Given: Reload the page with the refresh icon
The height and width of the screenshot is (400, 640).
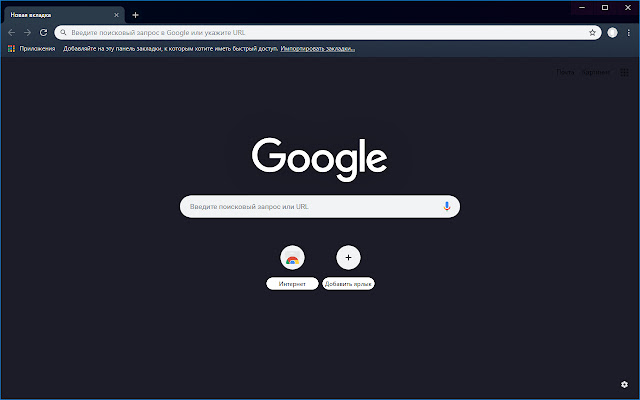Looking at the screenshot, I should point(43,33).
